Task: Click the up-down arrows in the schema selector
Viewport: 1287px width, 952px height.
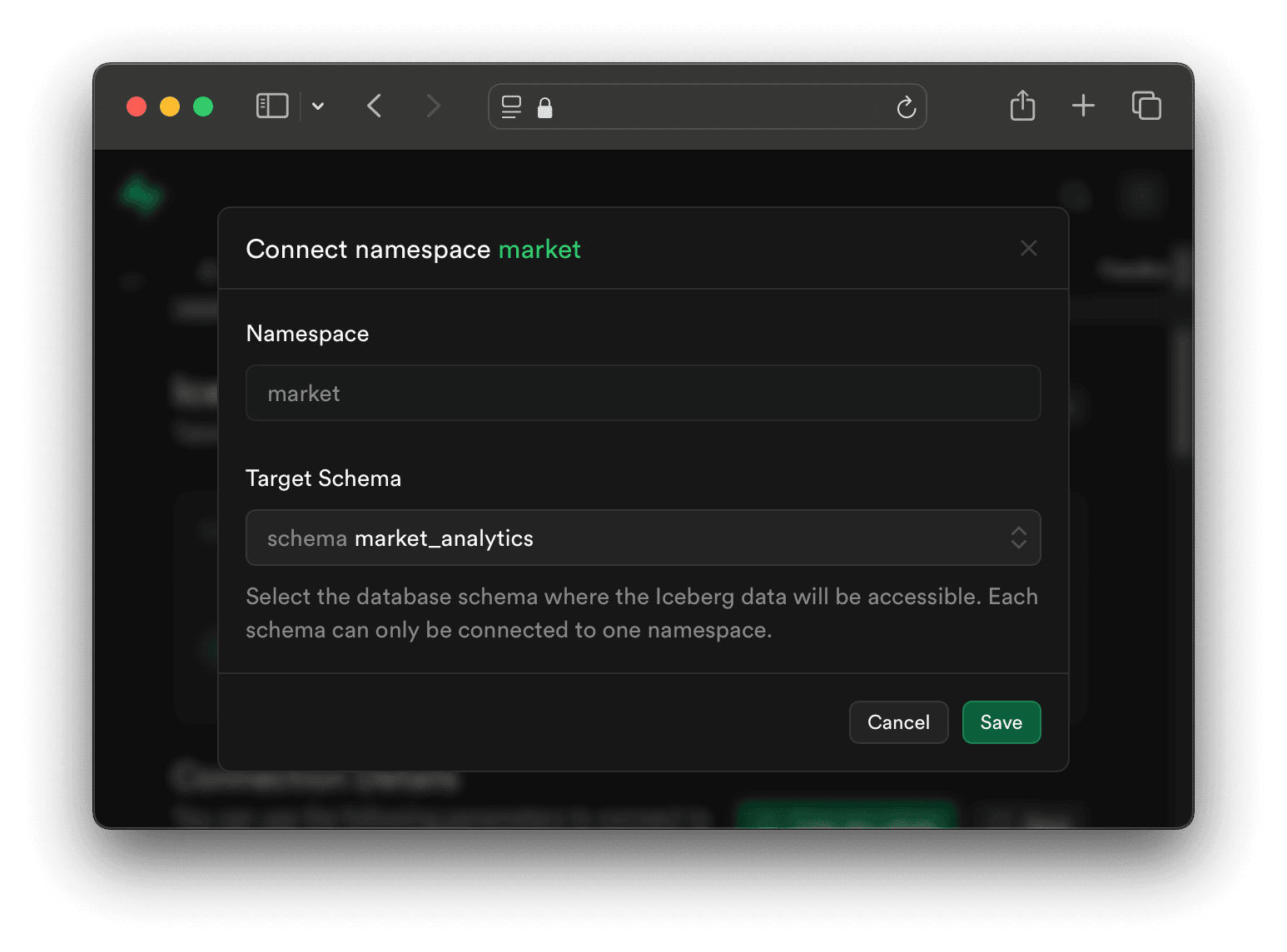Action: (1018, 538)
